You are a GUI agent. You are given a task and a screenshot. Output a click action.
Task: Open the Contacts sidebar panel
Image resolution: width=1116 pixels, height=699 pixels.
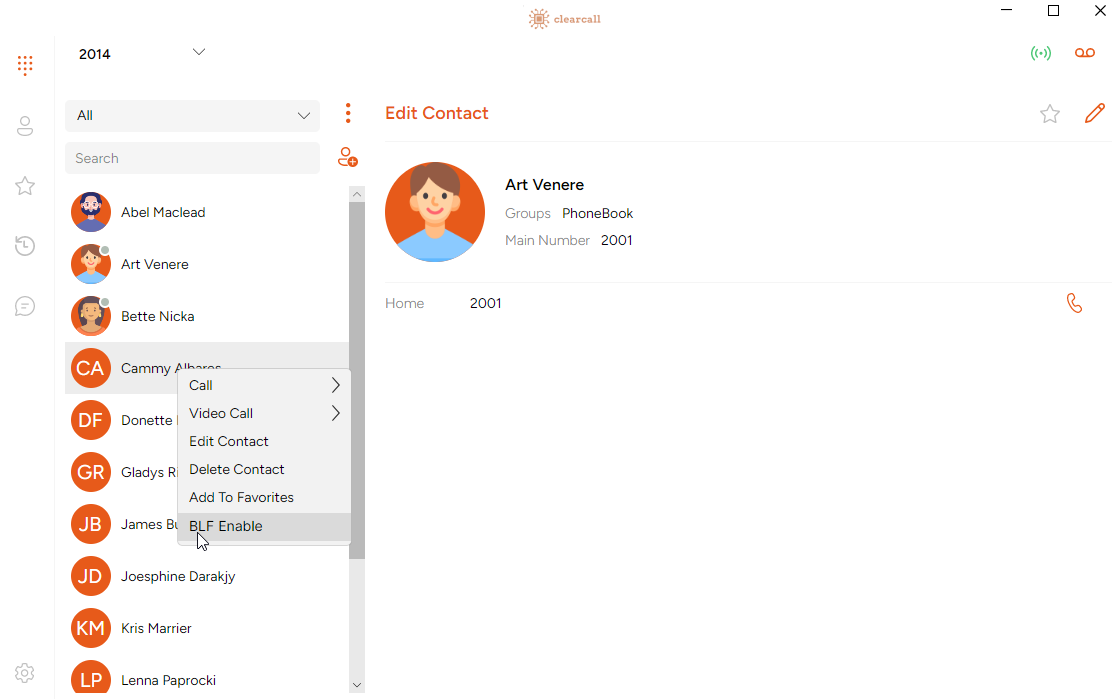[x=25, y=125]
